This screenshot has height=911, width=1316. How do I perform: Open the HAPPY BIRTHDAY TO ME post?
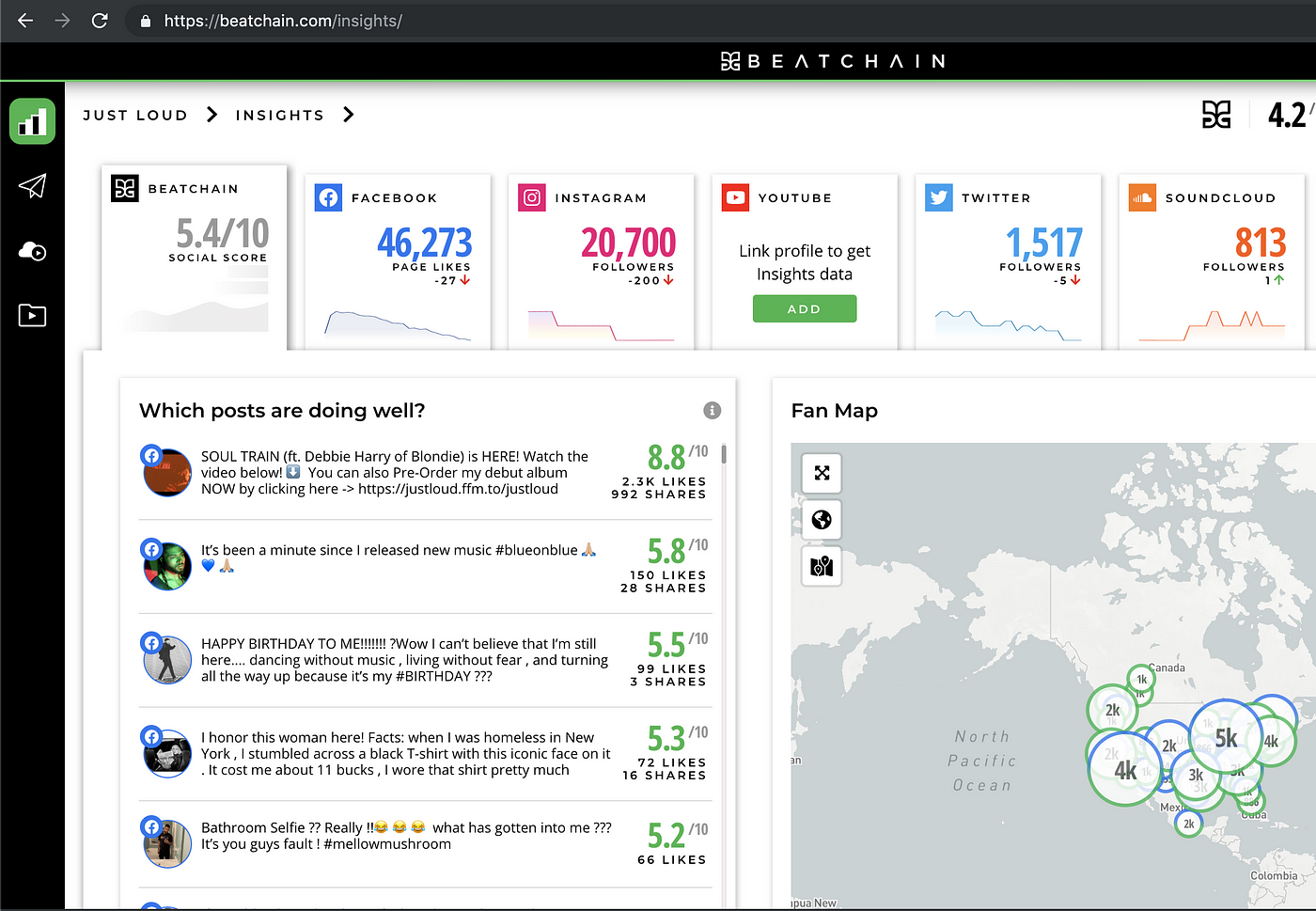point(426,660)
